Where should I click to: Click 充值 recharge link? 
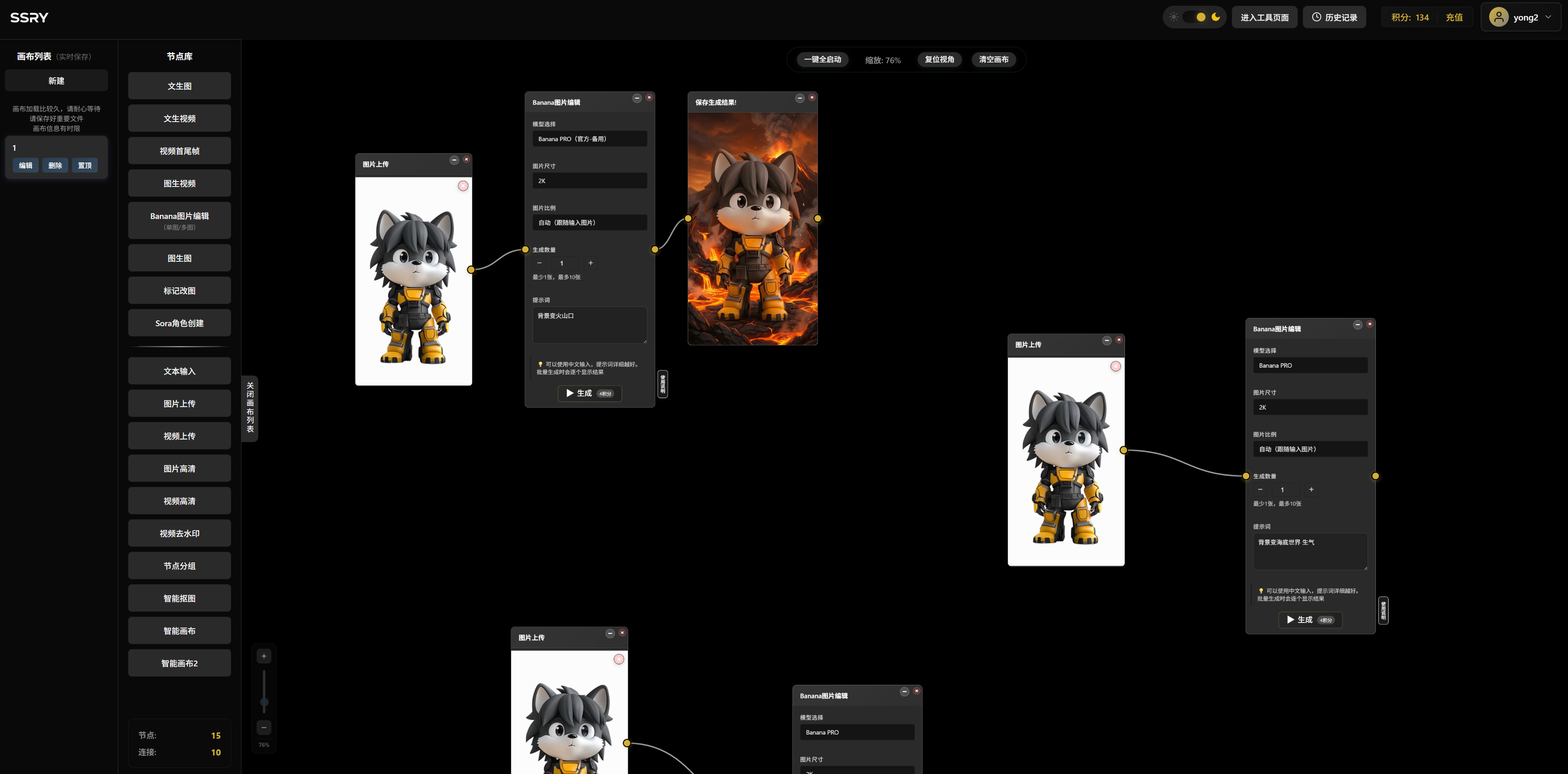[x=1453, y=17]
